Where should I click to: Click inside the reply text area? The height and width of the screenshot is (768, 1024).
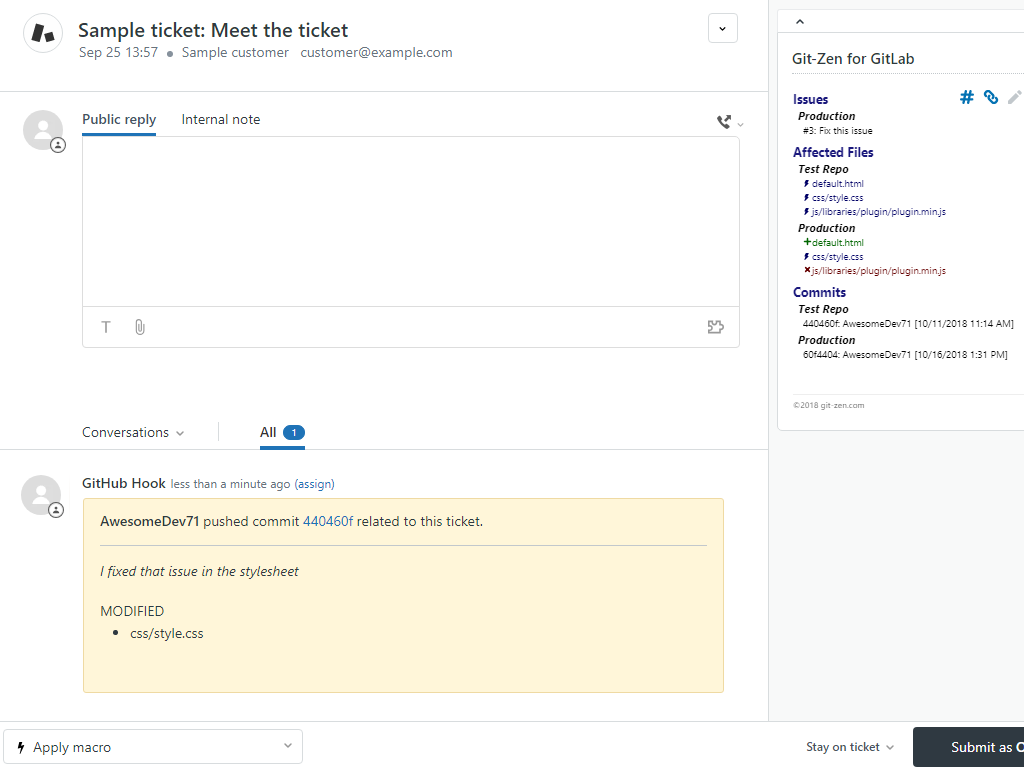(x=410, y=220)
